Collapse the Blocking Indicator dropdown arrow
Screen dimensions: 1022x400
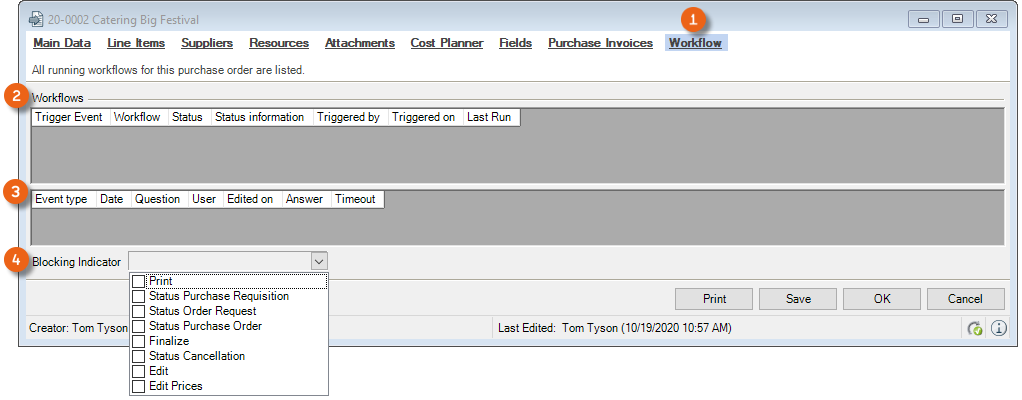tap(318, 262)
